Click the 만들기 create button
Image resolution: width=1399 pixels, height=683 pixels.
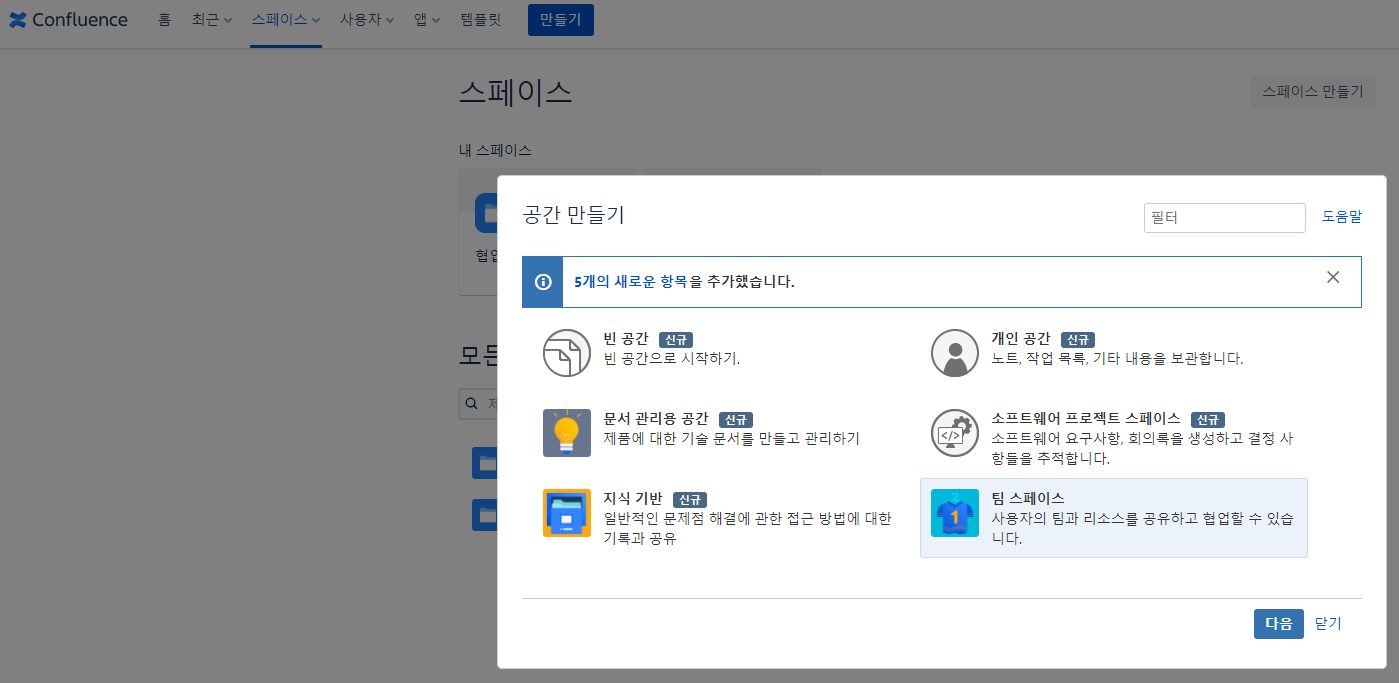pos(561,20)
